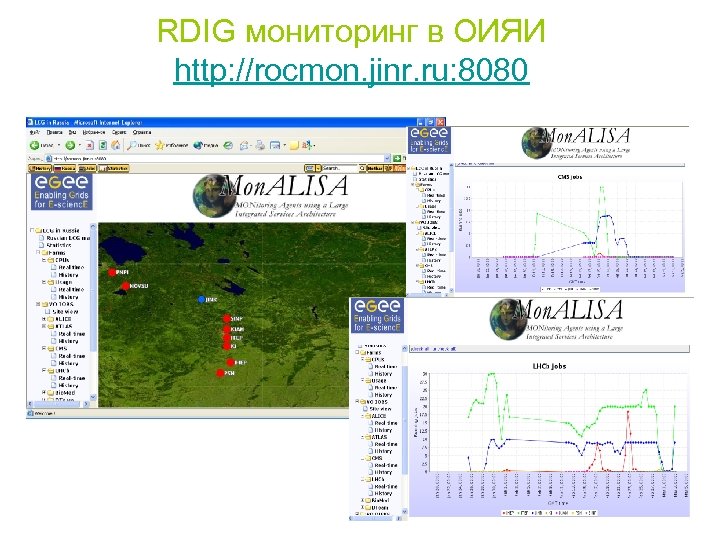720x540 pixels.
Task: Open the Вид menu
Action: tap(72, 132)
